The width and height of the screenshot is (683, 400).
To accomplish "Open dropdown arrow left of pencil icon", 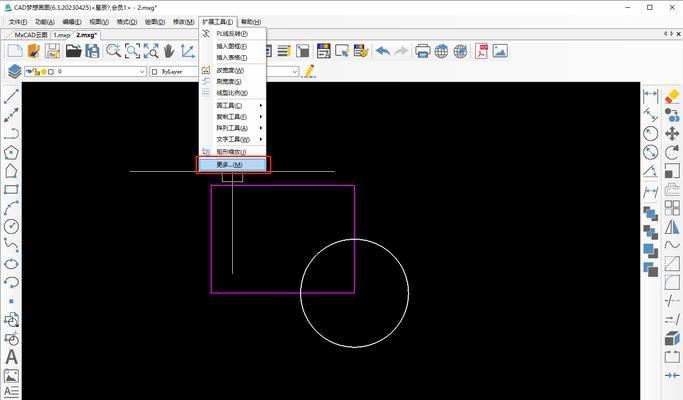I will tap(295, 71).
